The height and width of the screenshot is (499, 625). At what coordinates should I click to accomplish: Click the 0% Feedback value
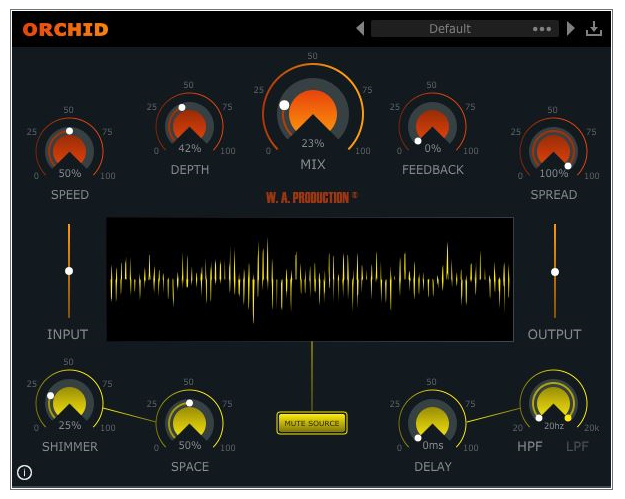[432, 148]
